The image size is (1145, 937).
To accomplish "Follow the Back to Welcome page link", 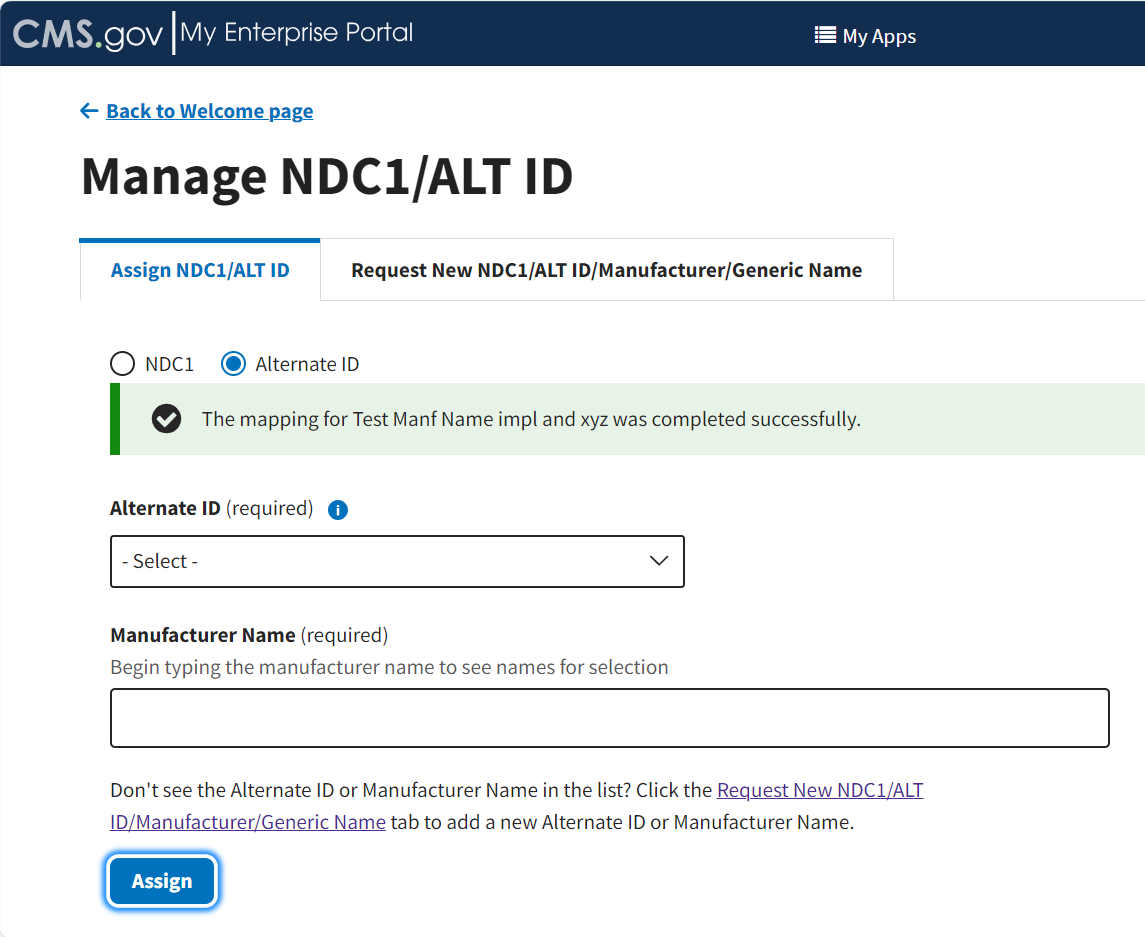I will (x=209, y=111).
